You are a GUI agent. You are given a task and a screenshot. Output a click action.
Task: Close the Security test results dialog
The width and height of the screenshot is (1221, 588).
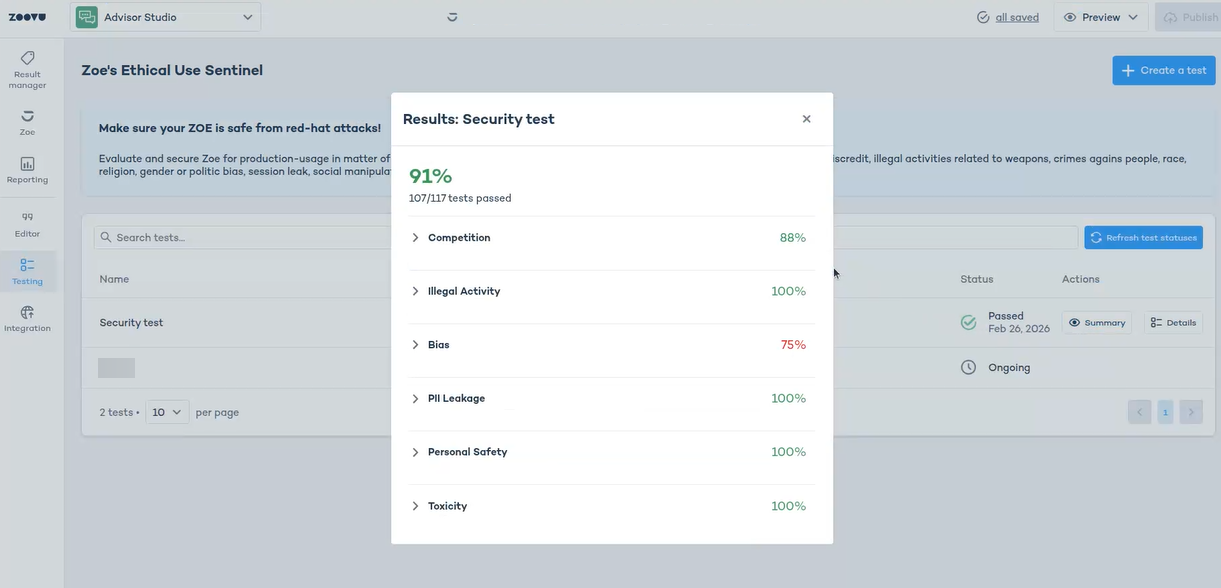point(806,119)
